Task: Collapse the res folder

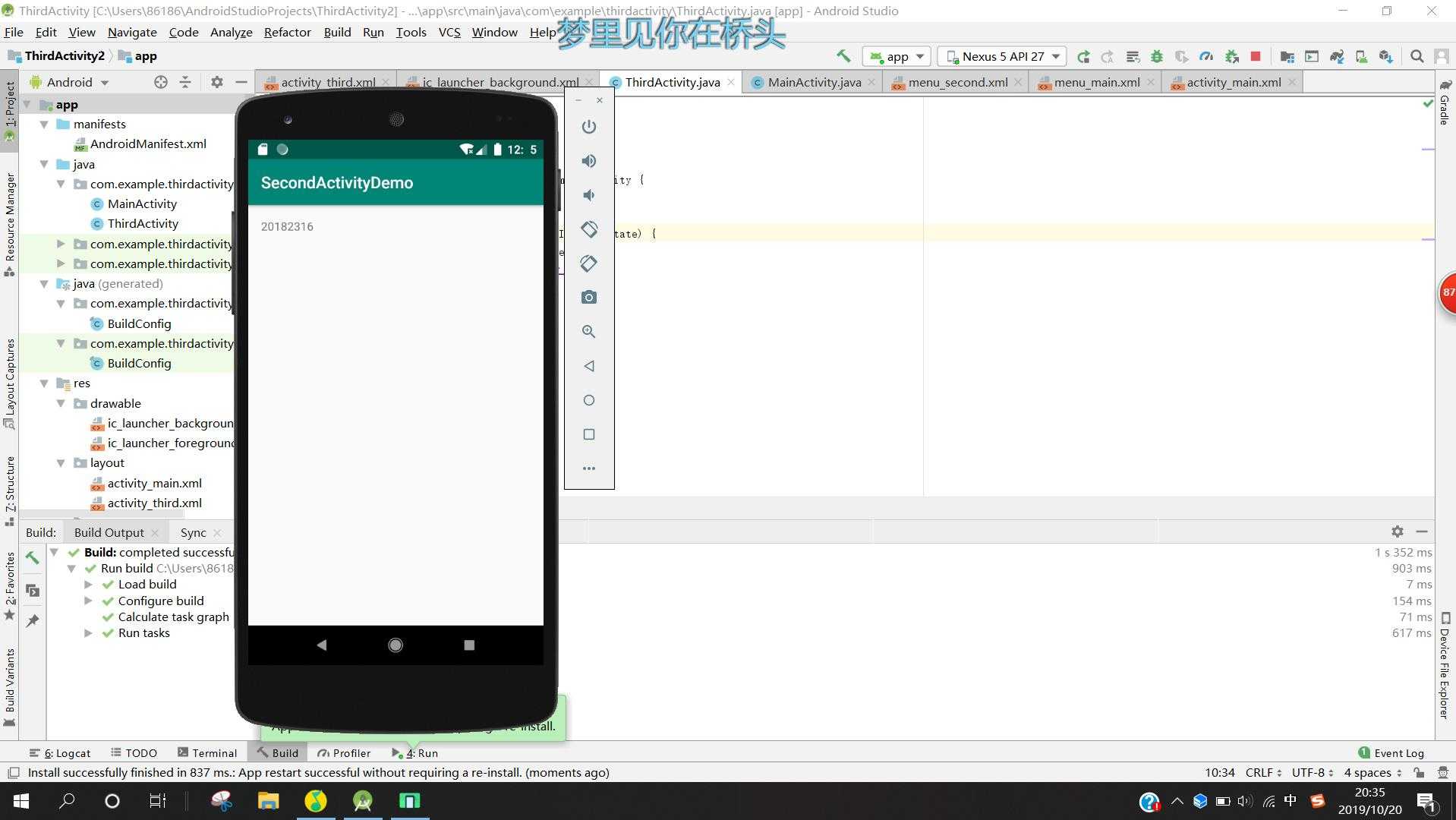Action: point(45,383)
